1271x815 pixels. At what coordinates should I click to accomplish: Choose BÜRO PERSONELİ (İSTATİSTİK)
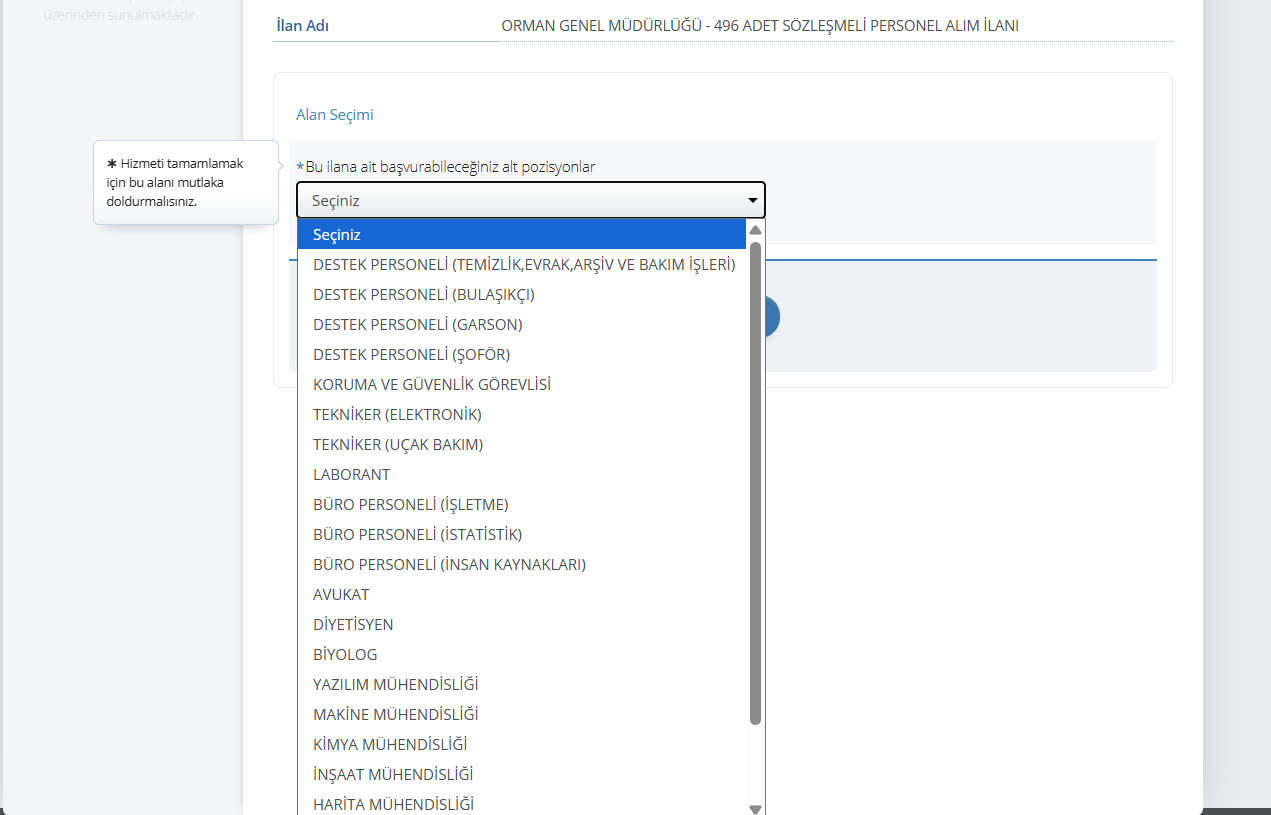point(417,534)
